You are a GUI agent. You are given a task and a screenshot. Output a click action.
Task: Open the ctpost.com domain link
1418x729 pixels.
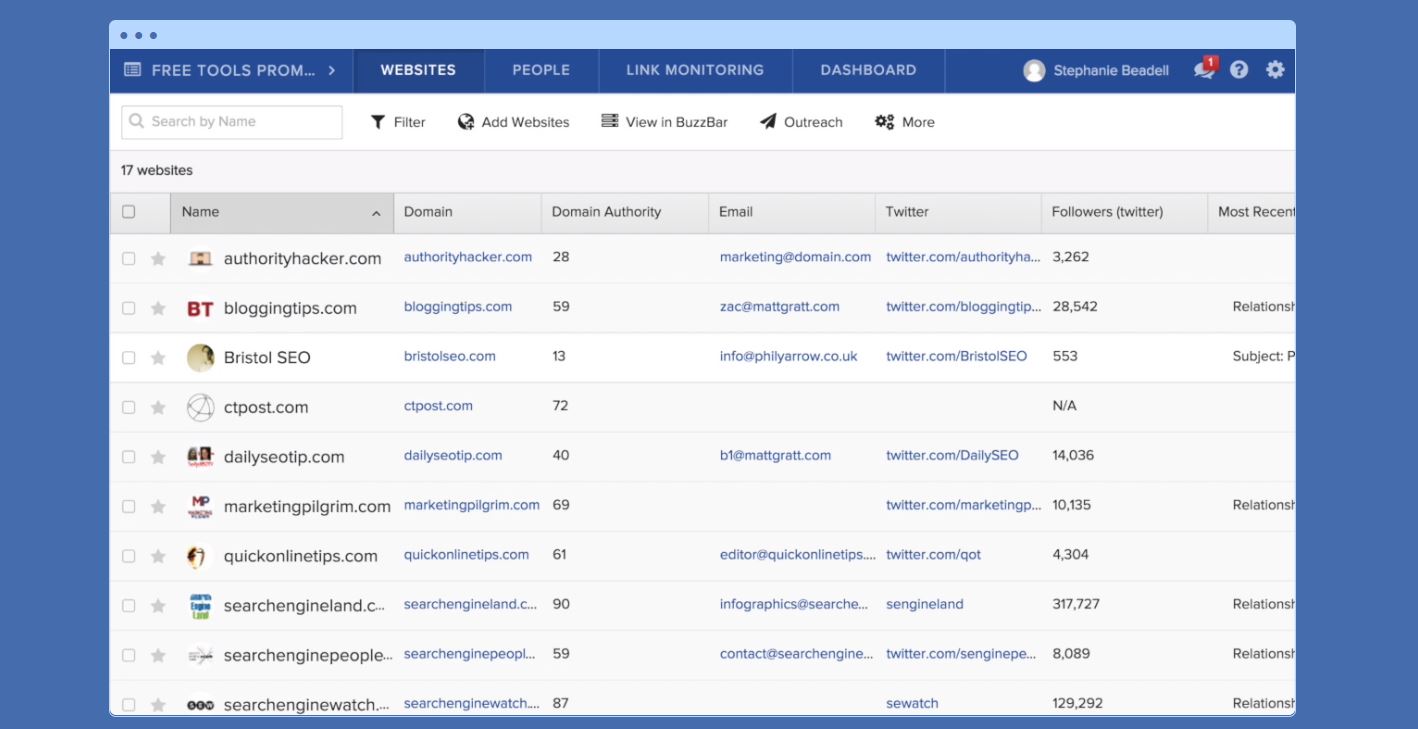[438, 406]
